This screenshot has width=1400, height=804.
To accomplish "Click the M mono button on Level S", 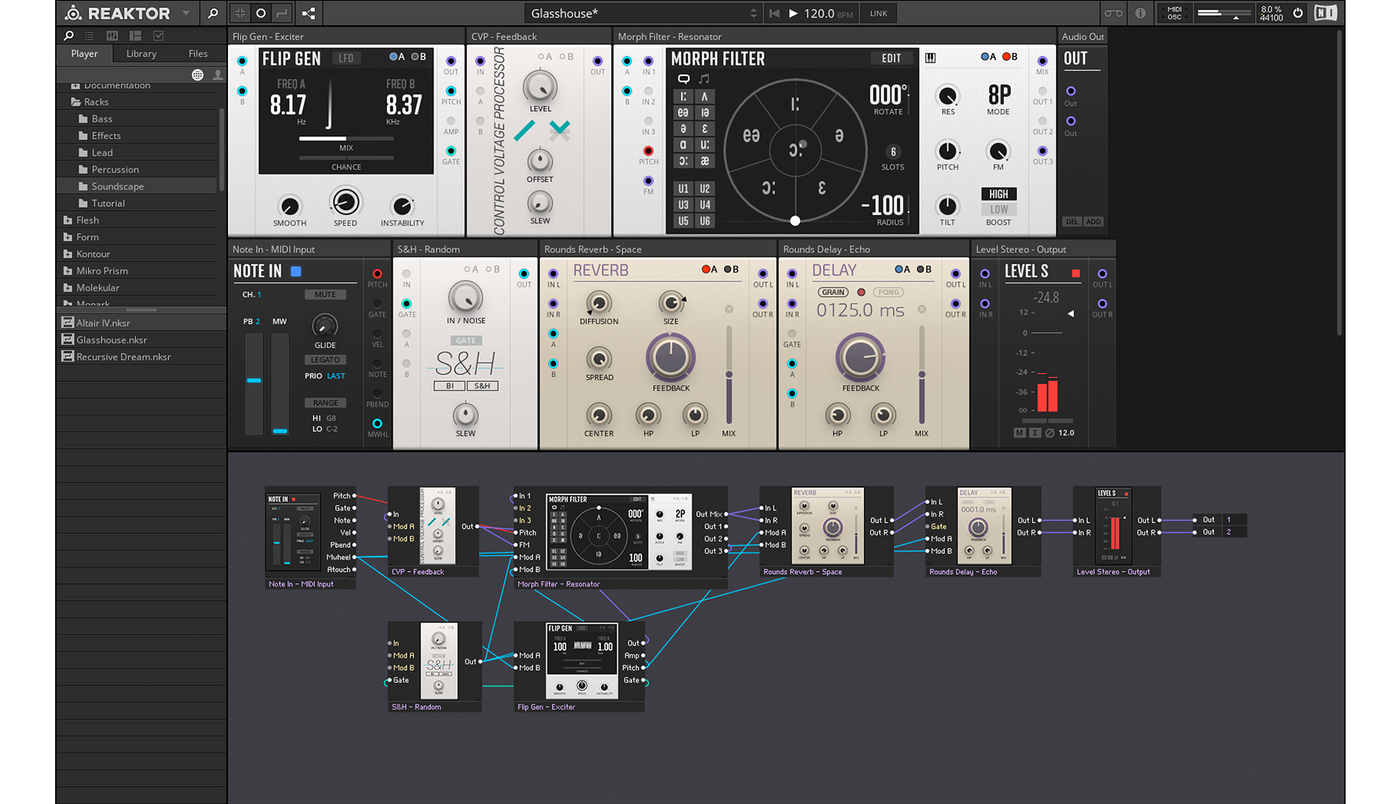I will [1019, 432].
